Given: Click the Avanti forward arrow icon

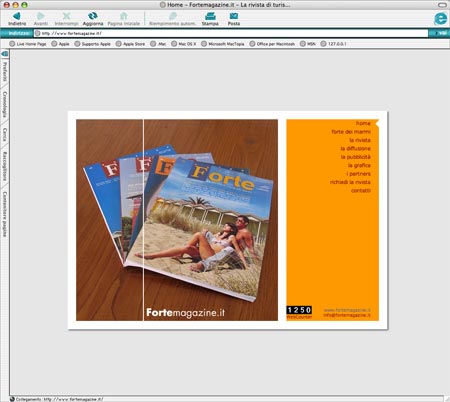Looking at the screenshot, I should pyautogui.click(x=41, y=16).
